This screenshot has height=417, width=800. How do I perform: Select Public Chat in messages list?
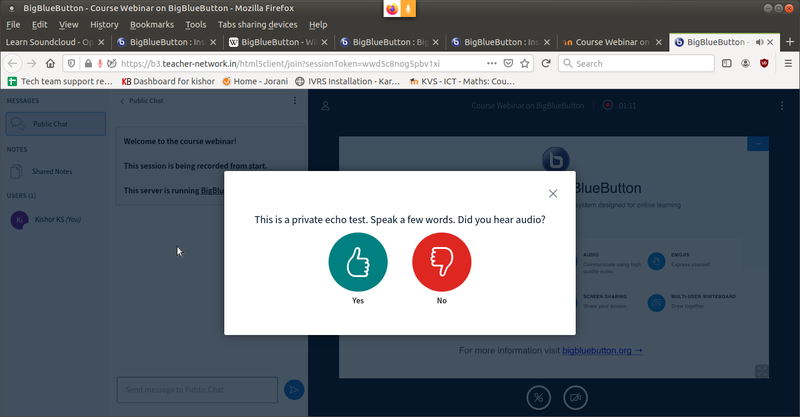(x=56, y=124)
